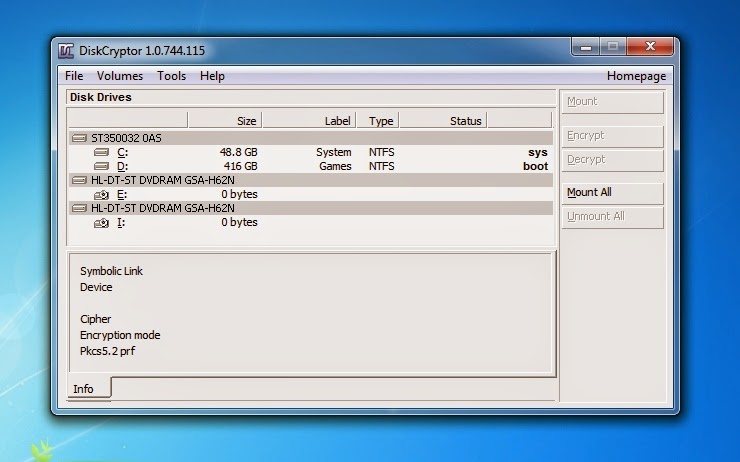Click the Device info label
The image size is (740, 462).
(x=96, y=287)
